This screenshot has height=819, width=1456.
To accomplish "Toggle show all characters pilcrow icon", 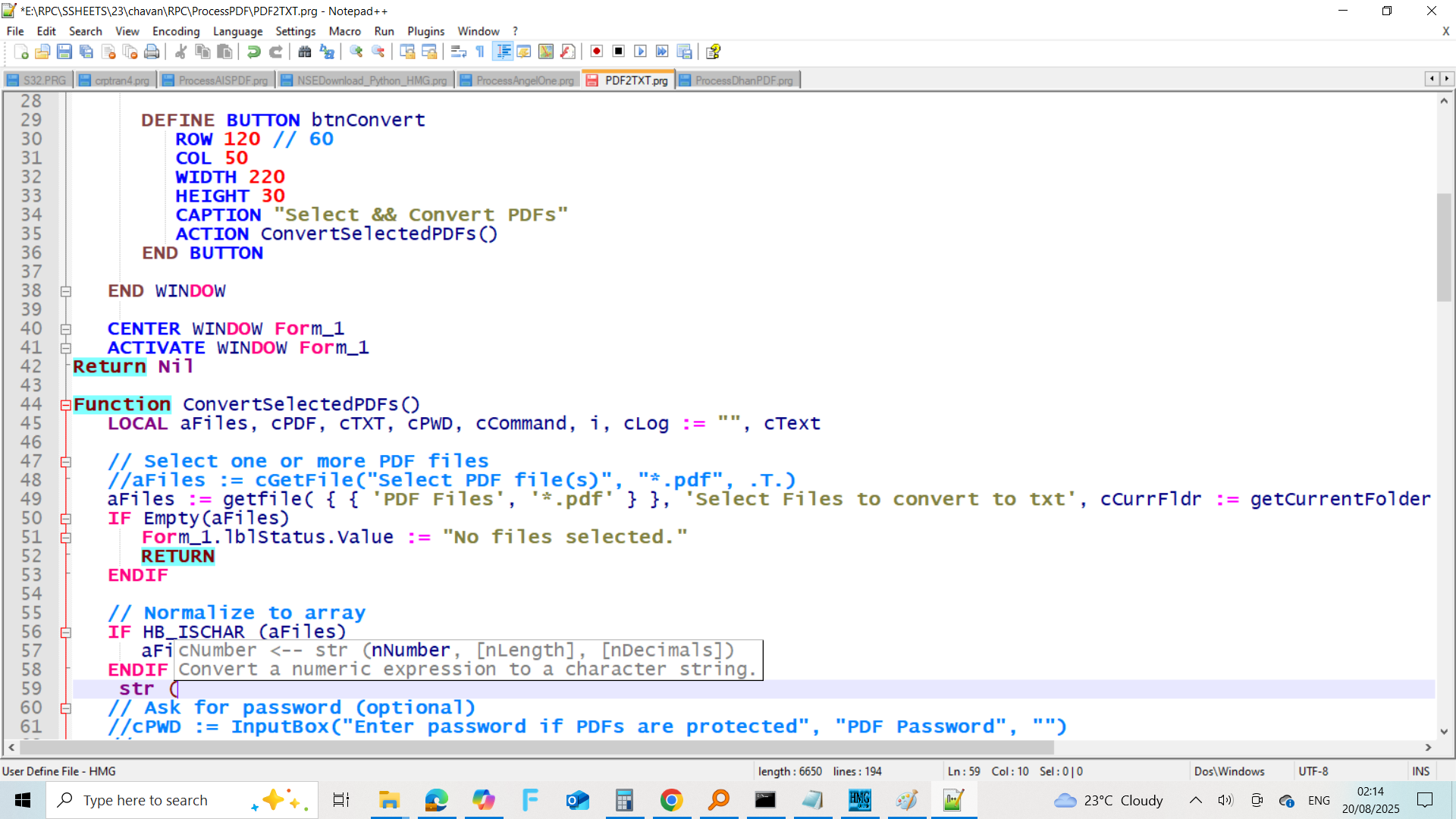I will [480, 52].
